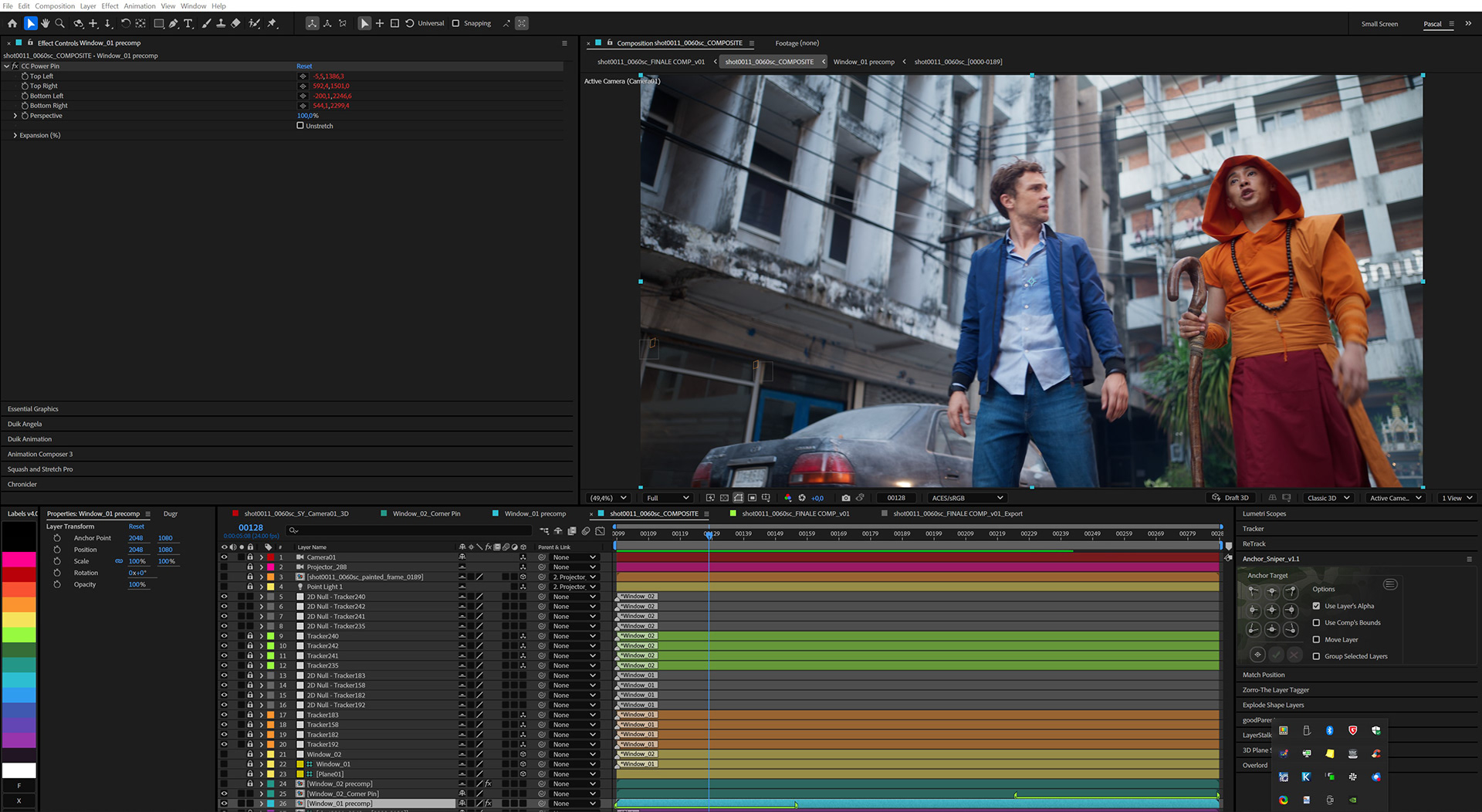
Task: Select the Zoom magnifier tool
Action: (x=59, y=23)
